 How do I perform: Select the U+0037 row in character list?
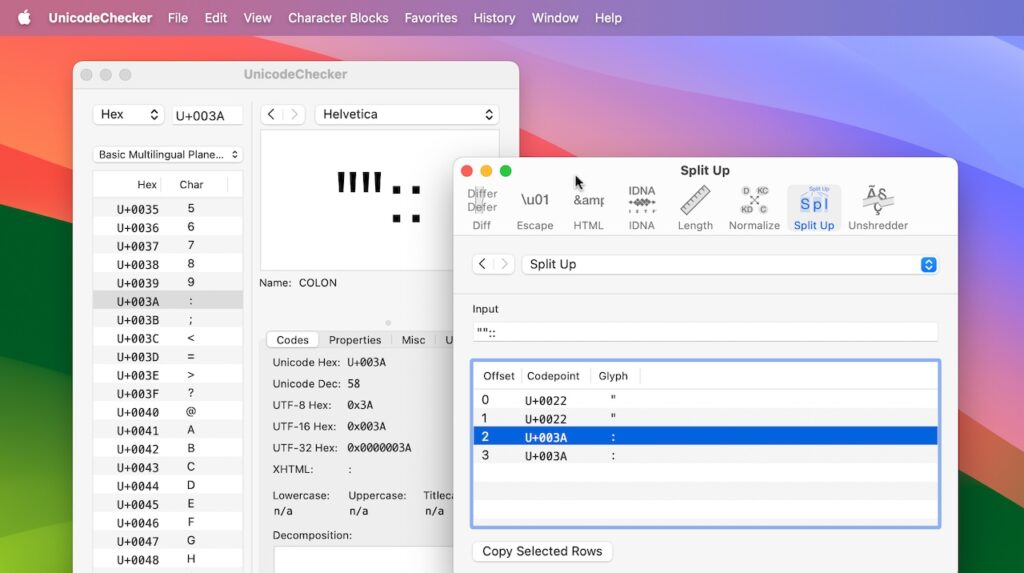(x=168, y=246)
